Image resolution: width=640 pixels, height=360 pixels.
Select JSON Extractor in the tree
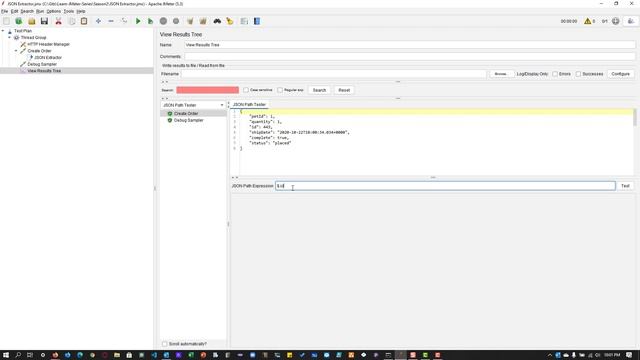point(48,58)
